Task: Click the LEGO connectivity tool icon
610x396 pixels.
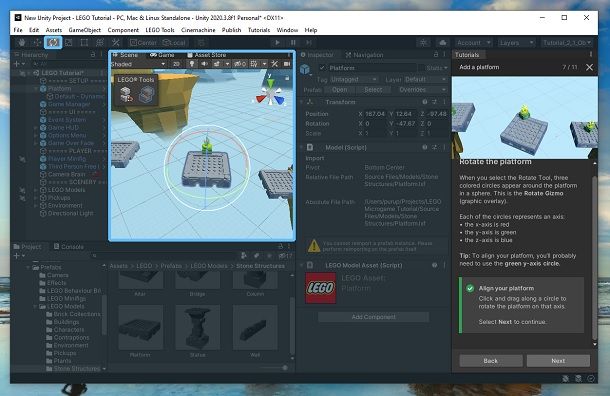Action: 147,94
